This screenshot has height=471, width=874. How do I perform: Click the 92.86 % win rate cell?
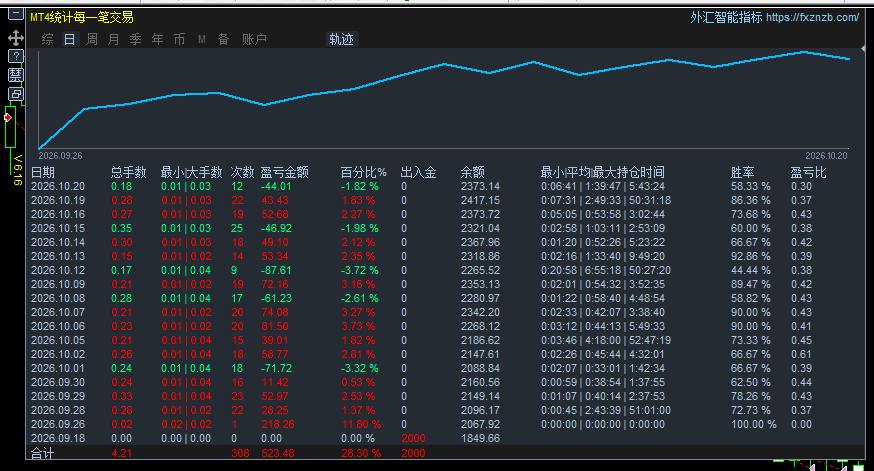pos(751,256)
